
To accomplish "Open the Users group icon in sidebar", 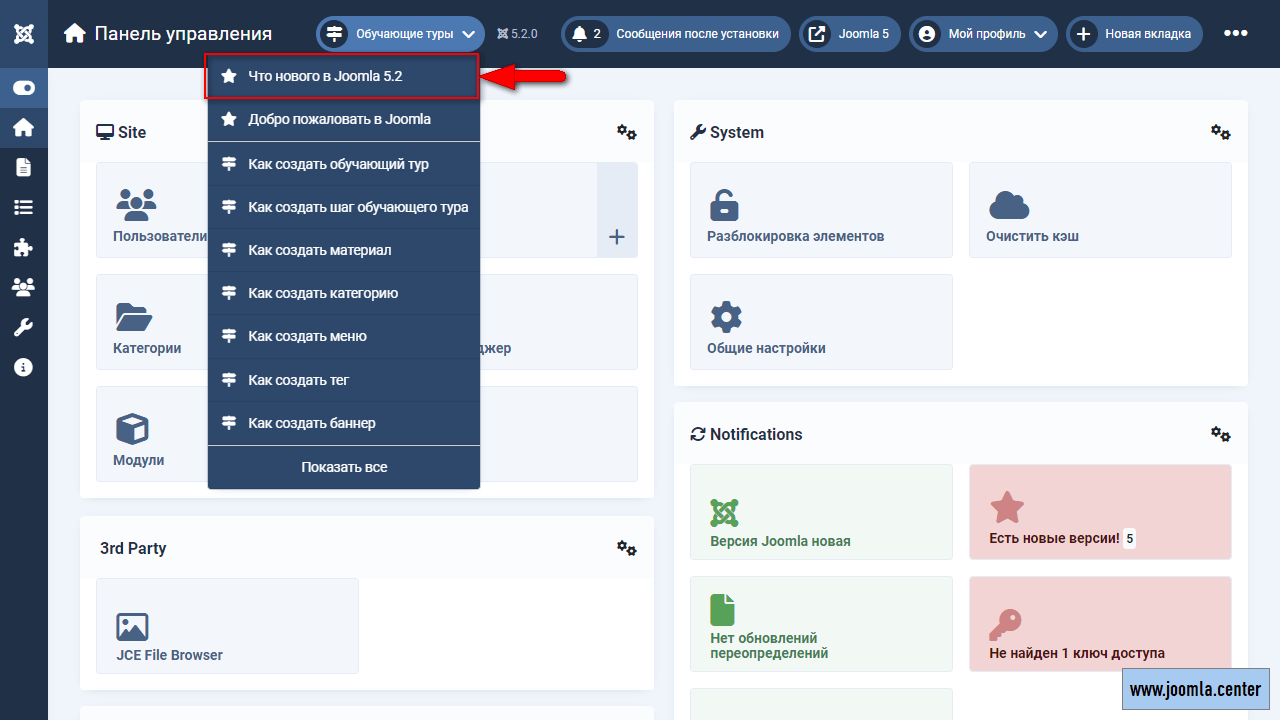I will pyautogui.click(x=24, y=287).
